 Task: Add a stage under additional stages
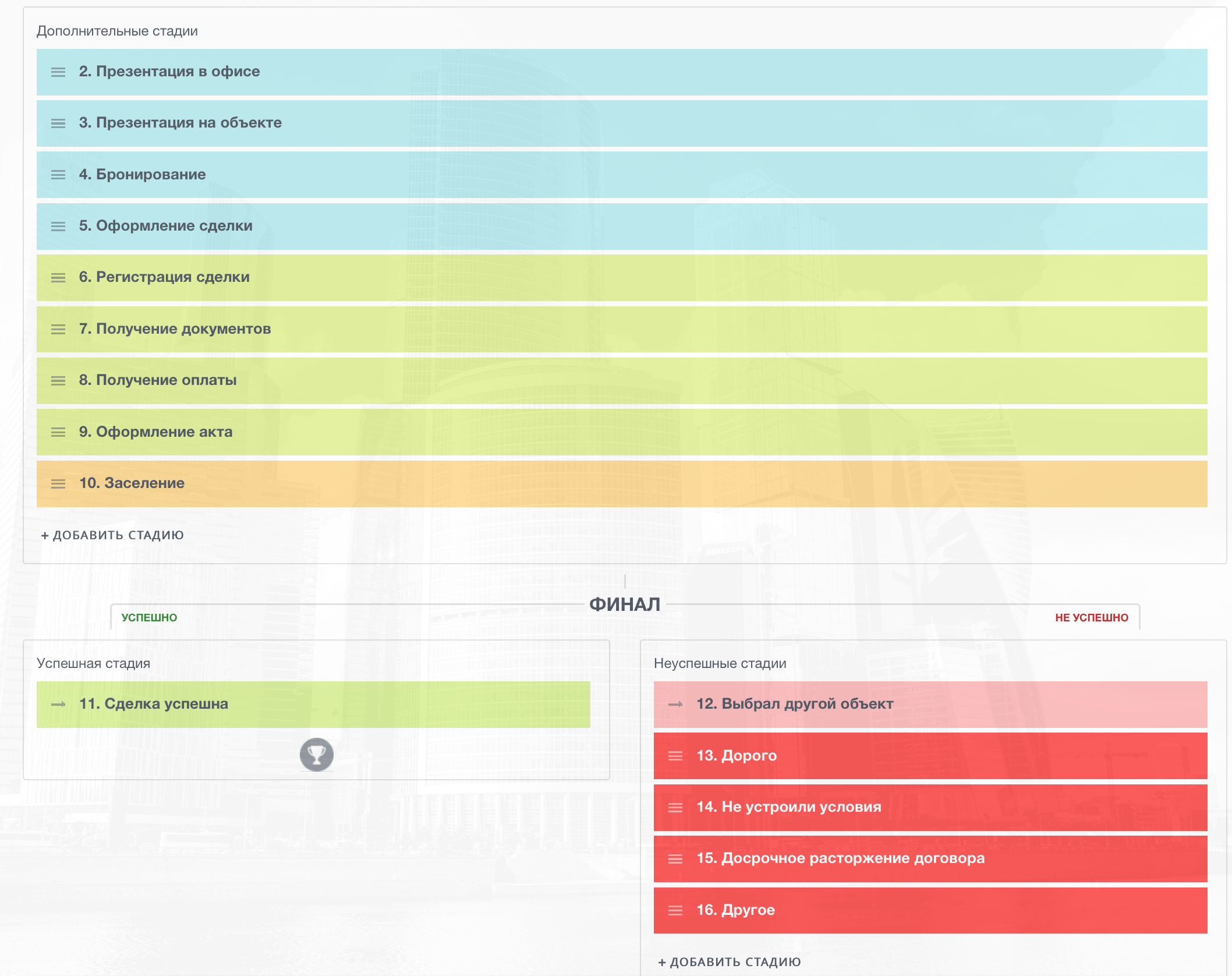pos(112,535)
